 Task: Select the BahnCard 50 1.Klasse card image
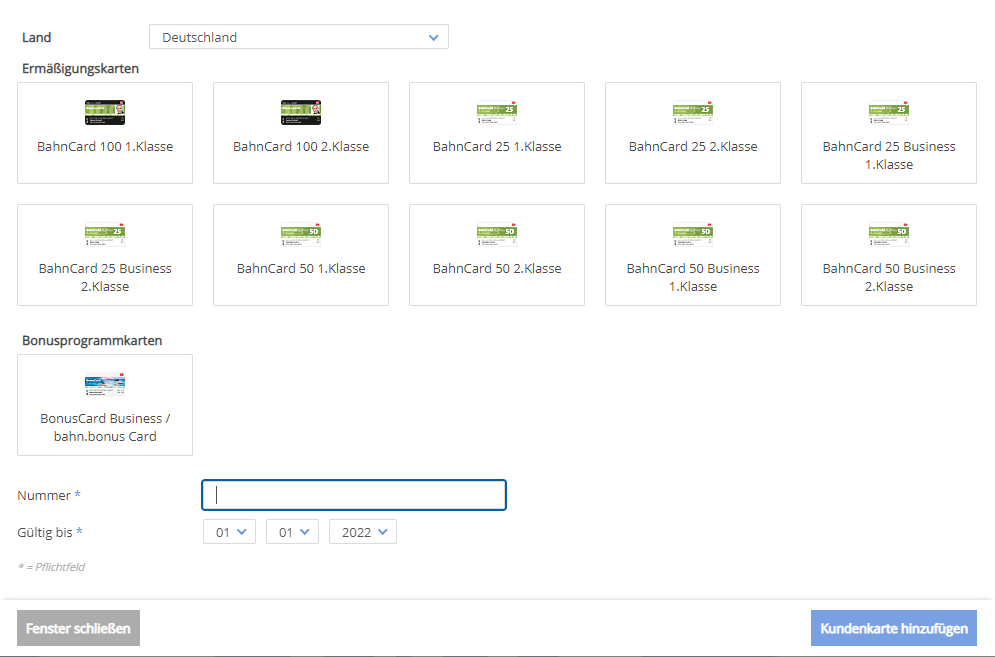pos(301,234)
